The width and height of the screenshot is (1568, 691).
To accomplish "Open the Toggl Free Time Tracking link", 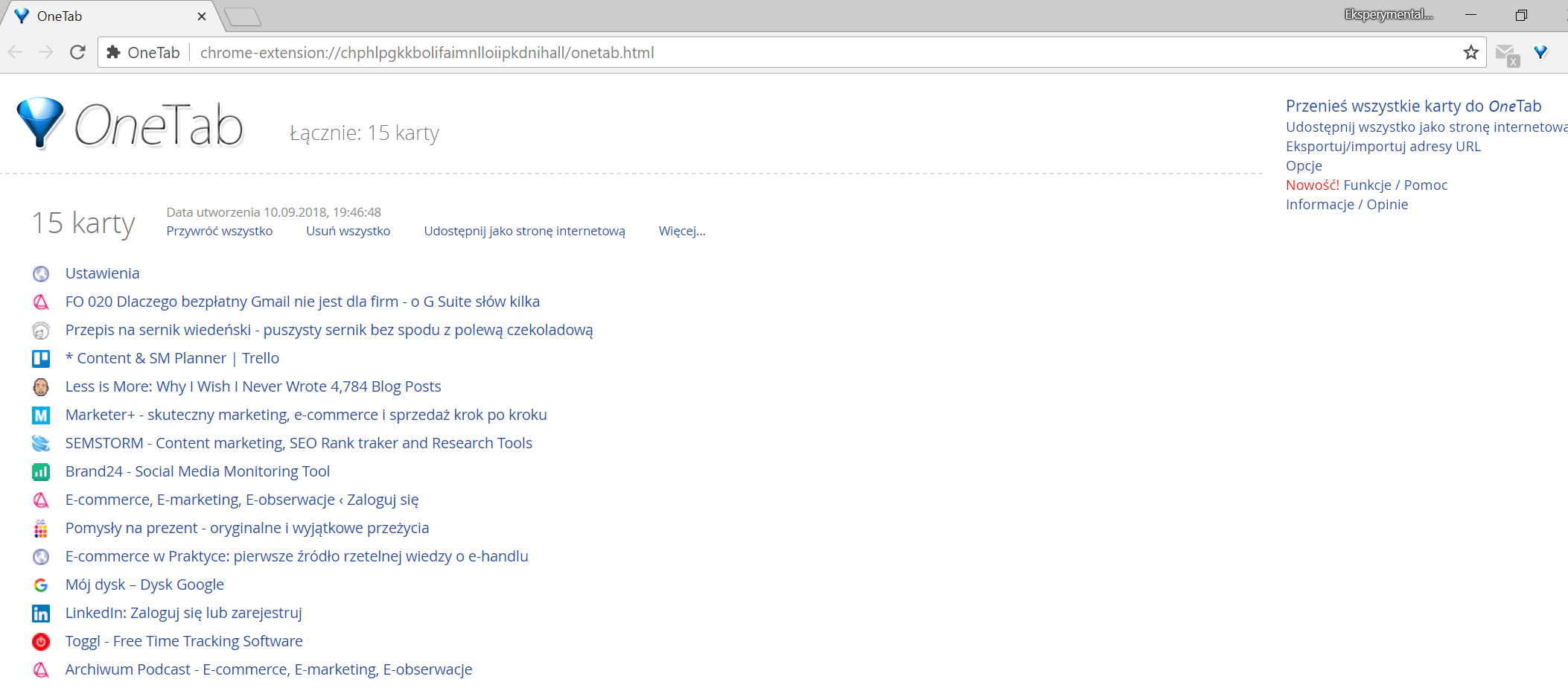I will (x=184, y=641).
